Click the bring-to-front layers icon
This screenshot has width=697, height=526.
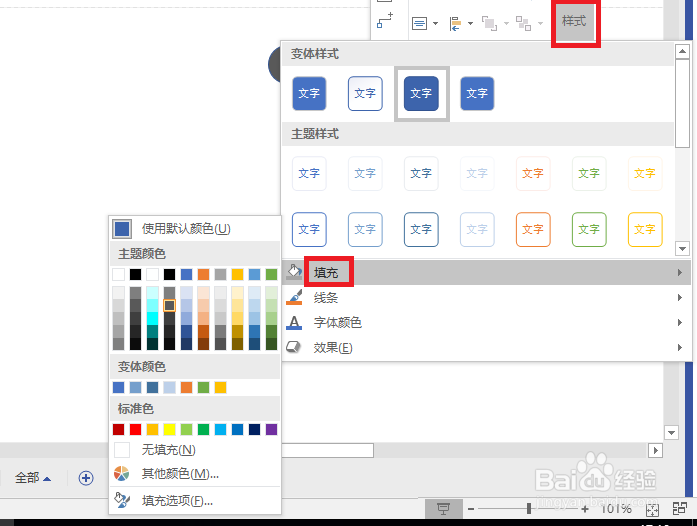[489, 24]
